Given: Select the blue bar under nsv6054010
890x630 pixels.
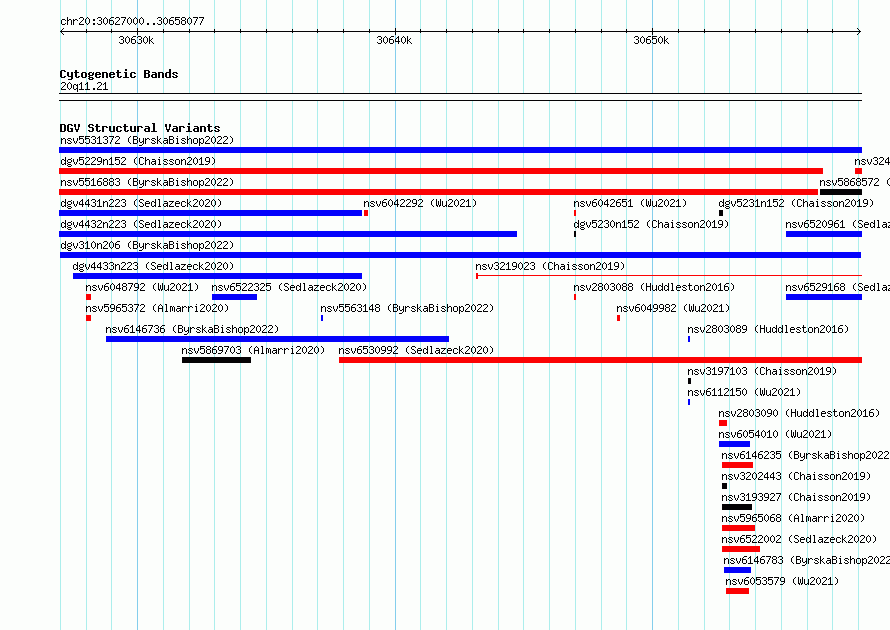Looking at the screenshot, I should pyautogui.click(x=734, y=444).
